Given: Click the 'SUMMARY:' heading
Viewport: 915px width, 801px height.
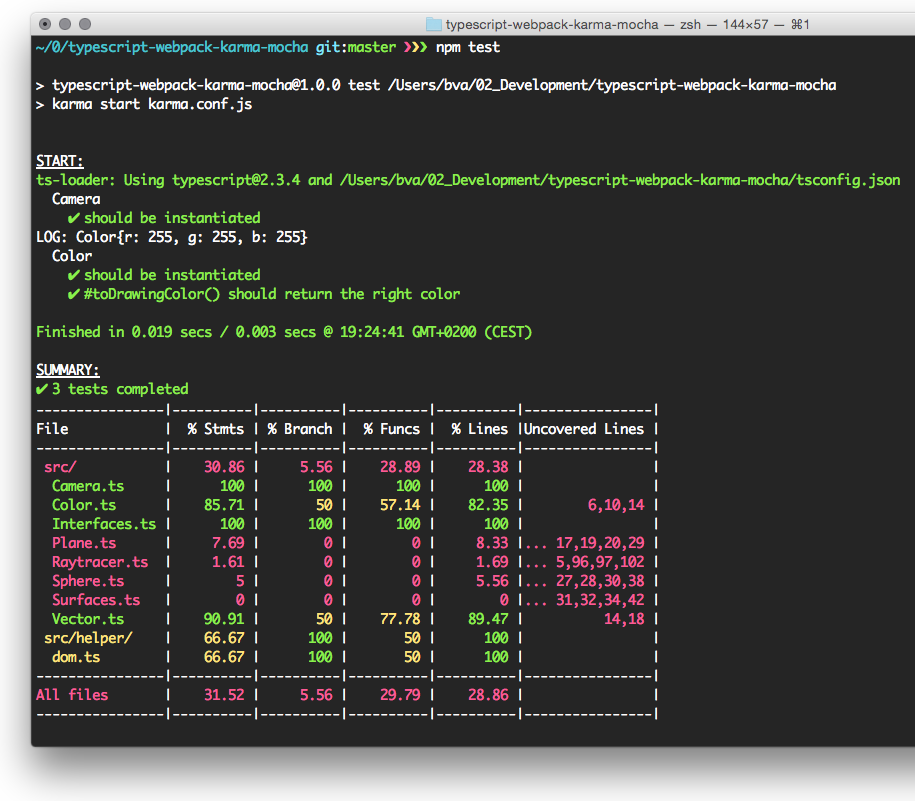Looking at the screenshot, I should click(68, 370).
